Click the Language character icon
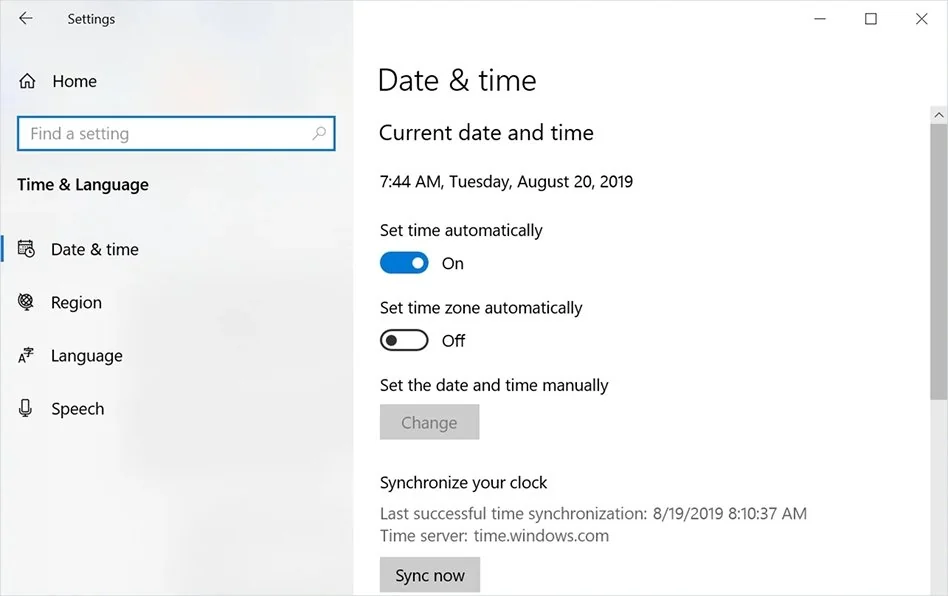 click(27, 356)
